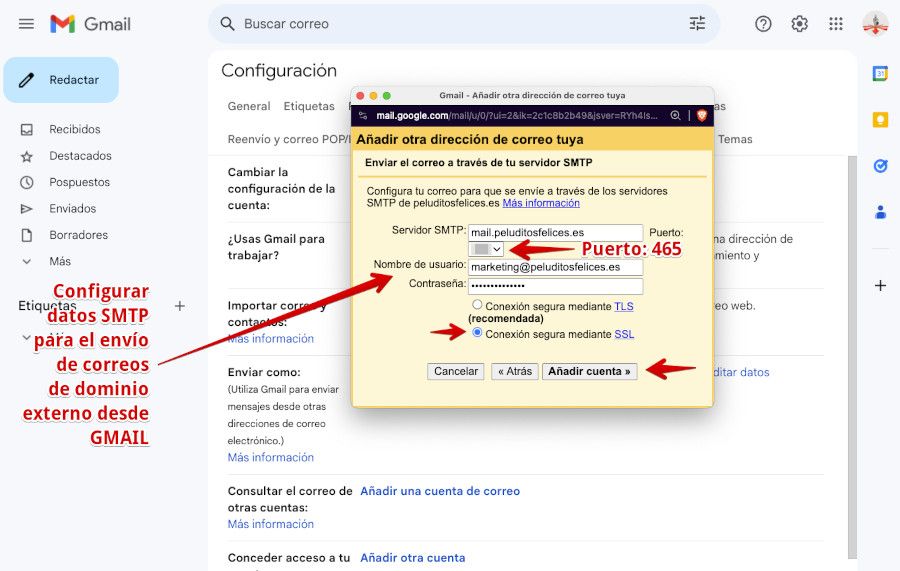Open Google Tasks from the side panel

880,166
